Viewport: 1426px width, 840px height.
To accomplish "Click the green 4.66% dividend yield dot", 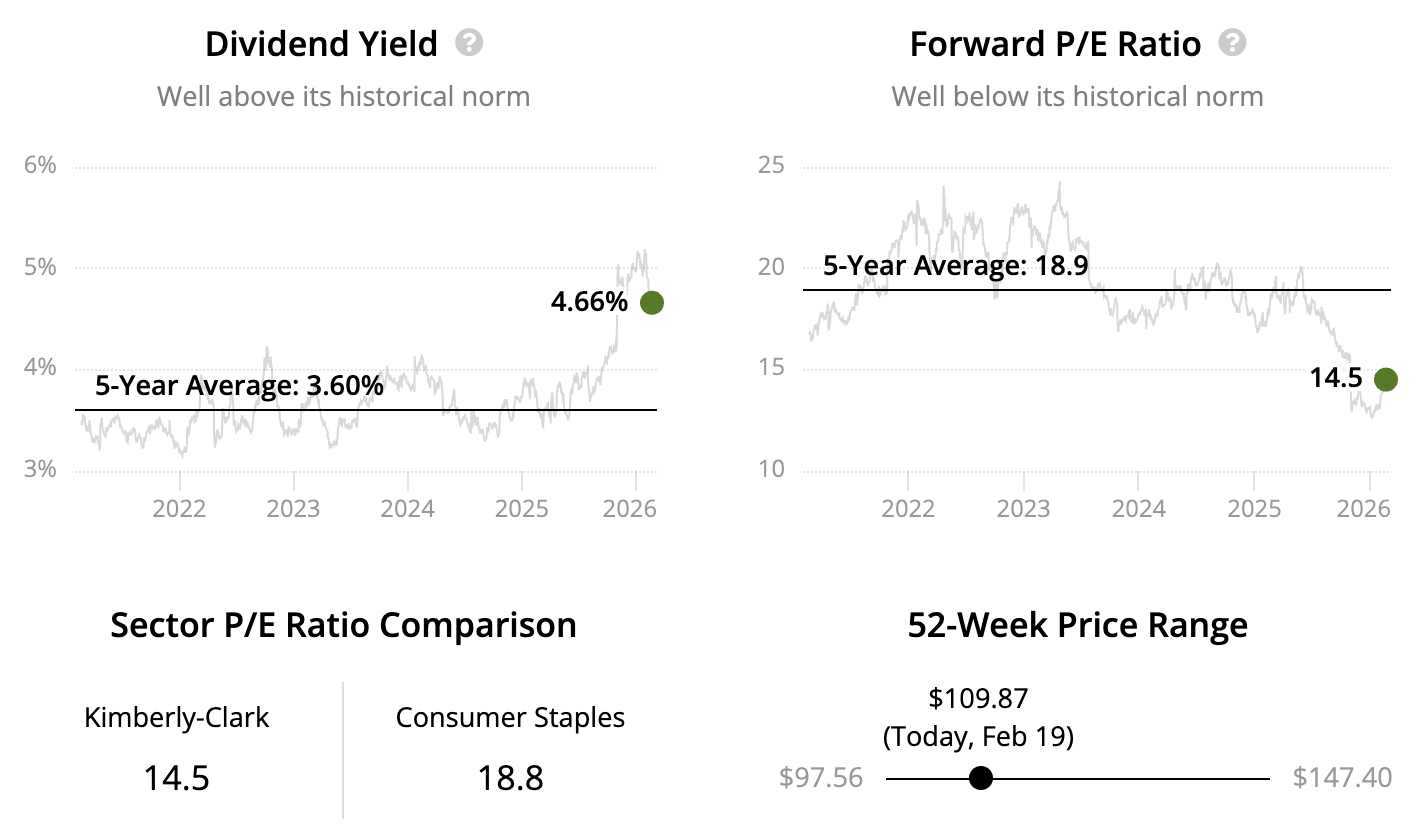I will tap(651, 302).
